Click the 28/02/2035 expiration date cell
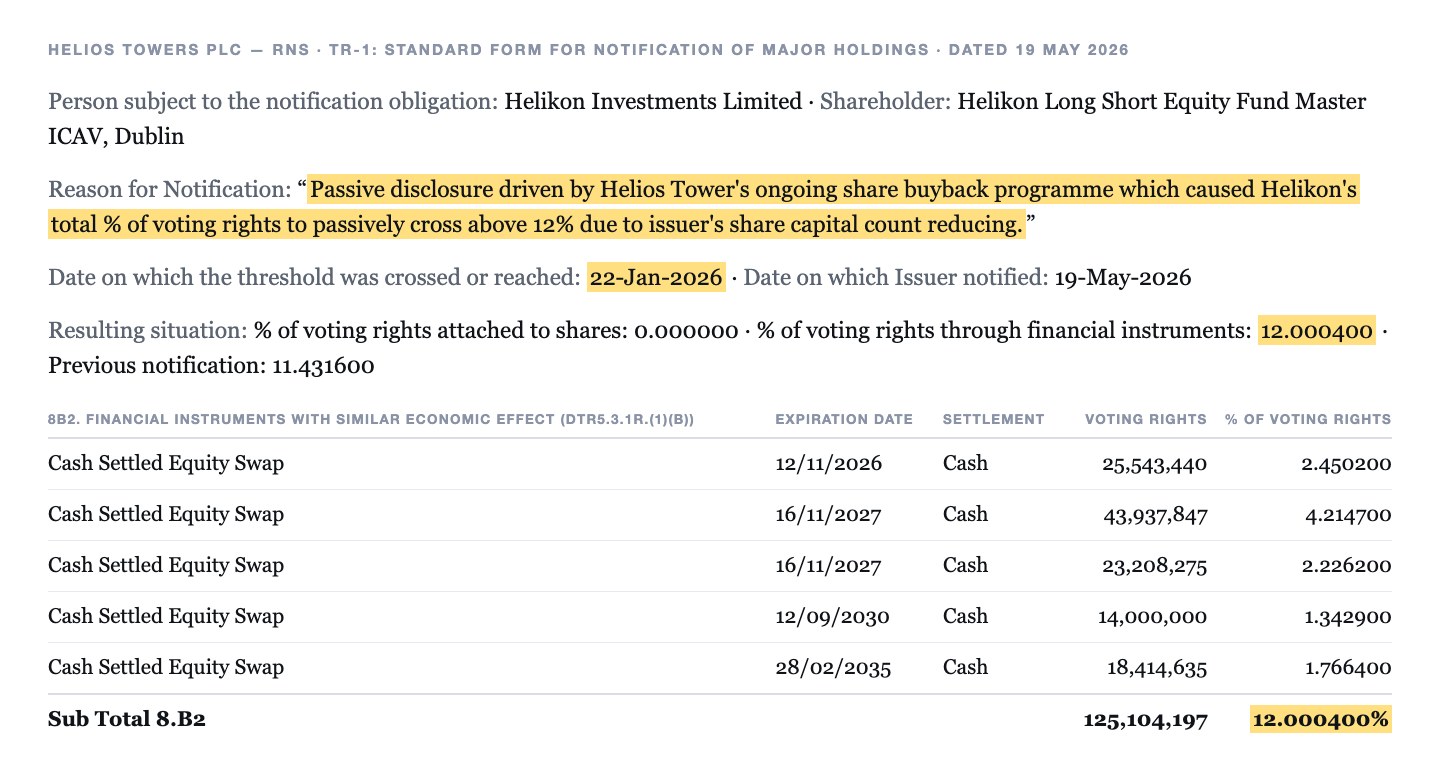The height and width of the screenshot is (776, 1440). point(832,667)
